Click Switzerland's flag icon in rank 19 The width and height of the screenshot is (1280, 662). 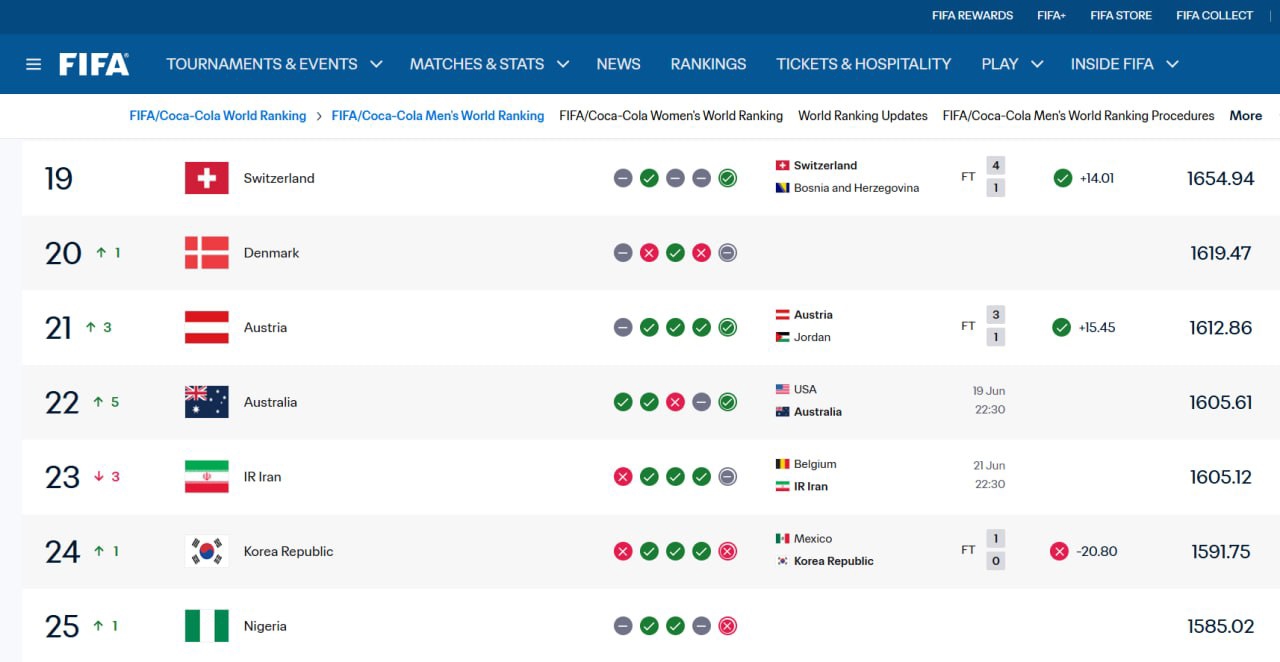coord(207,178)
